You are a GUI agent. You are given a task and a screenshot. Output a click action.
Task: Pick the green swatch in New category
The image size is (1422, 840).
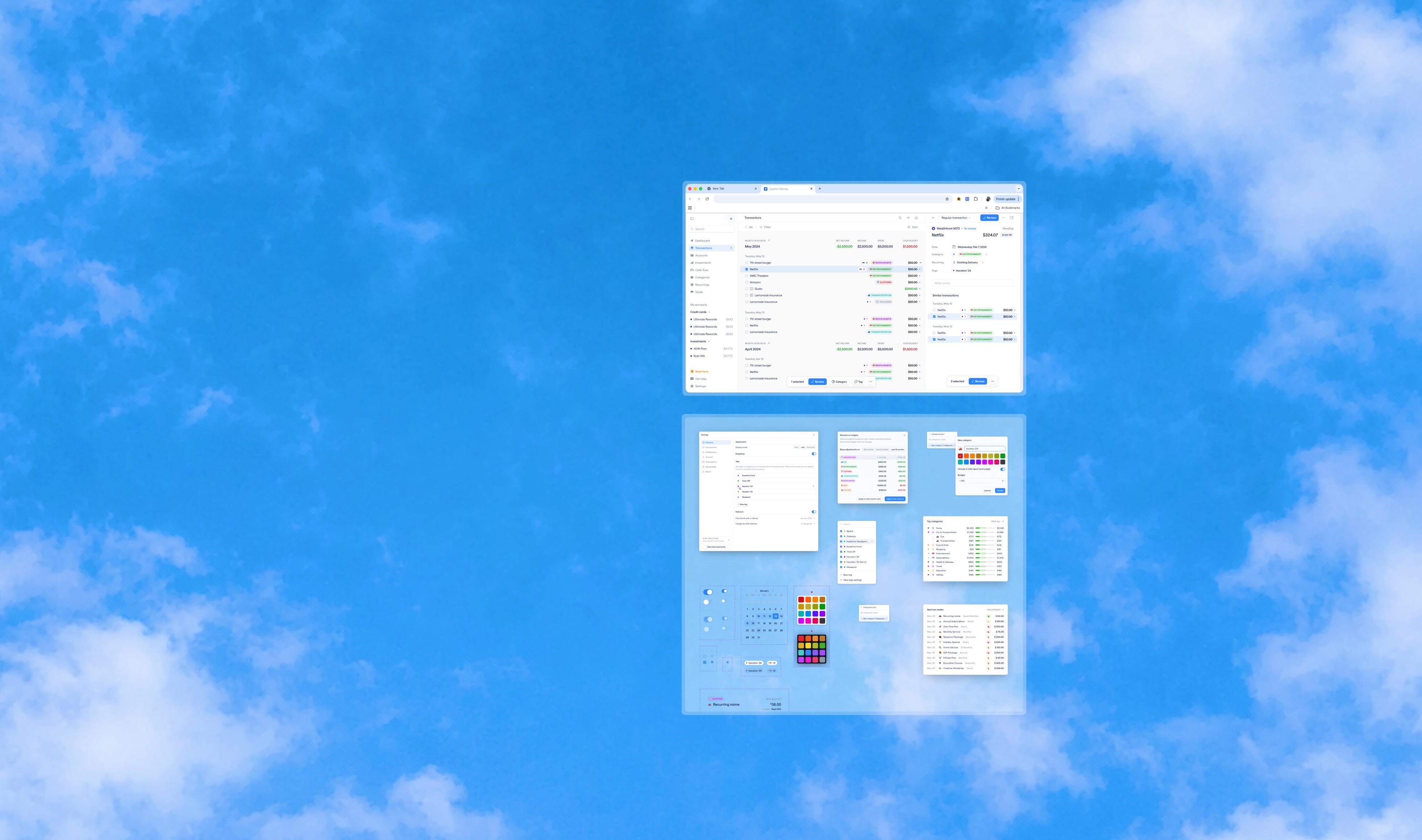1002,456
